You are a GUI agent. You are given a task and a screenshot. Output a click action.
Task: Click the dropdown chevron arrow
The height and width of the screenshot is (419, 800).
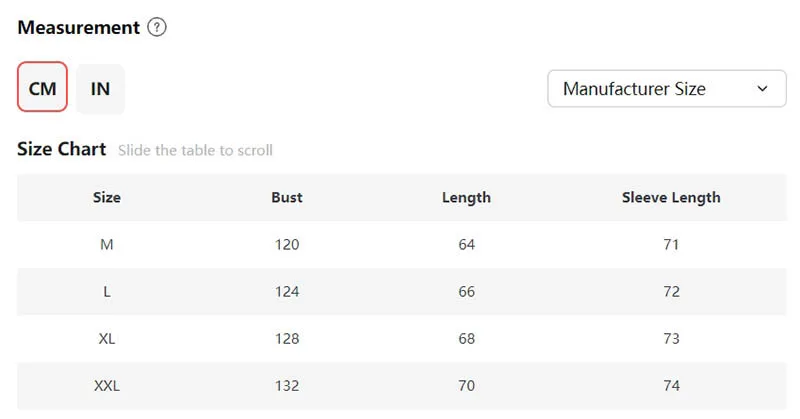[x=763, y=89]
